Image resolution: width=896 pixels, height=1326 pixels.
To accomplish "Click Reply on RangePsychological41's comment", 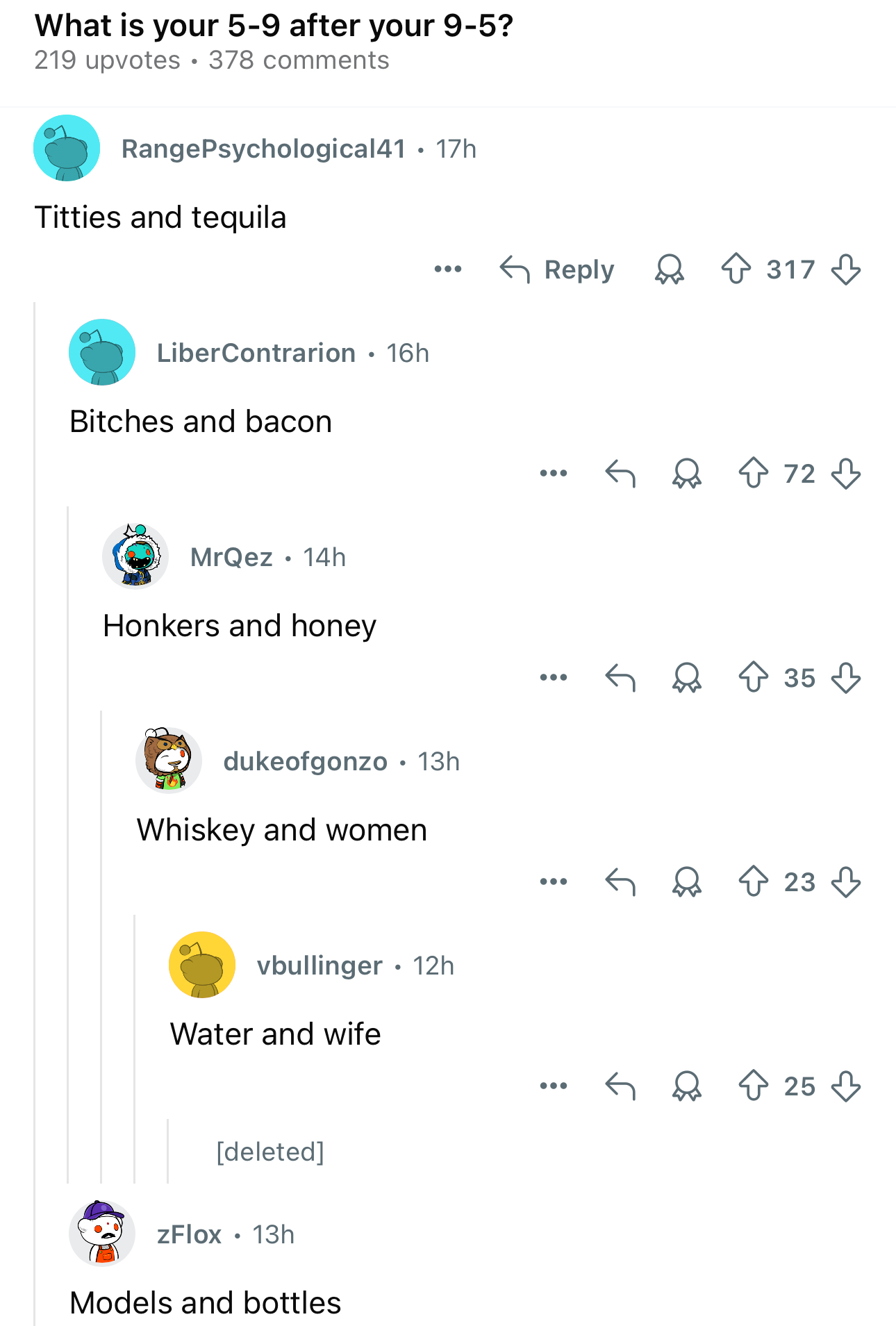I will (x=558, y=270).
